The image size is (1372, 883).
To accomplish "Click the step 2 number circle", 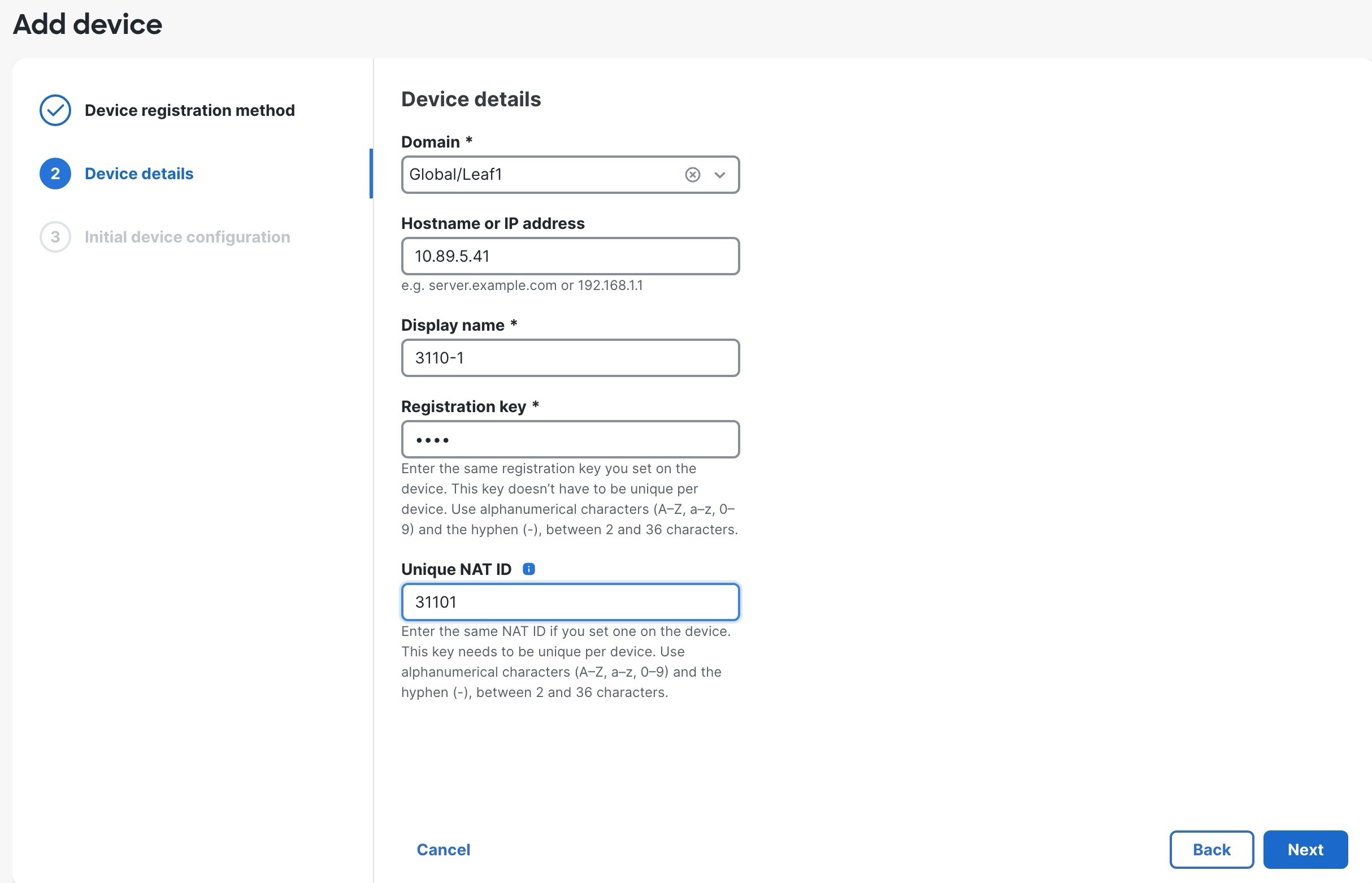I will [55, 174].
